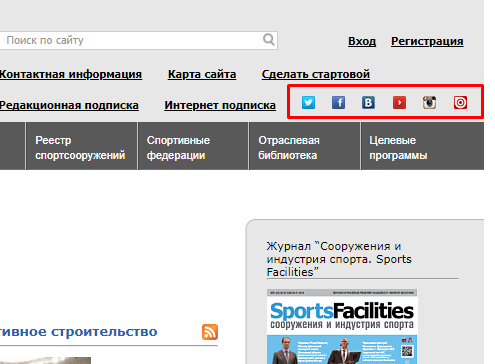Open the orange RSS feed icon
Image resolution: width=495 pixels, height=364 pixels.
click(x=210, y=332)
